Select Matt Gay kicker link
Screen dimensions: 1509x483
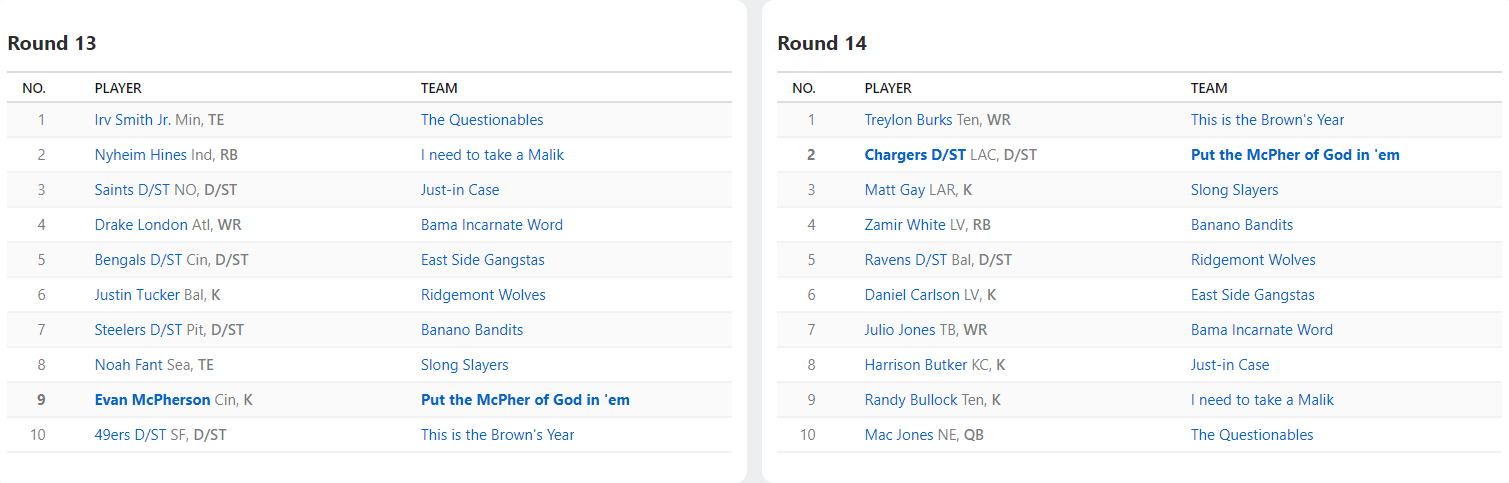pos(894,190)
